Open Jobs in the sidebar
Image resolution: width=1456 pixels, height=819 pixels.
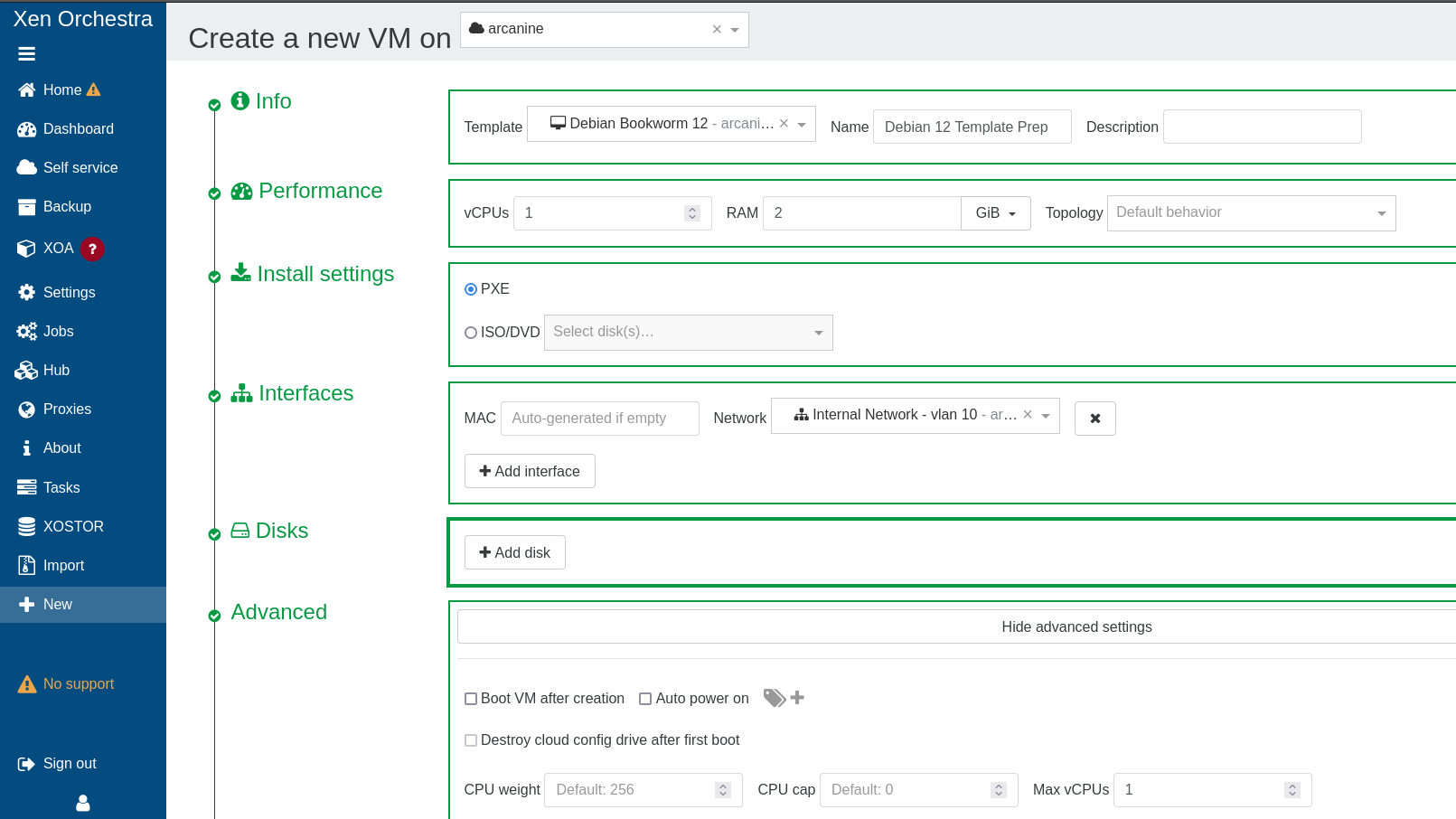(83, 331)
